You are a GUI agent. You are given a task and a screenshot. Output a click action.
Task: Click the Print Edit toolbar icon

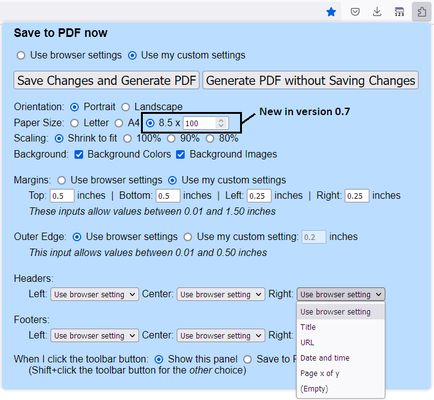pos(399,12)
